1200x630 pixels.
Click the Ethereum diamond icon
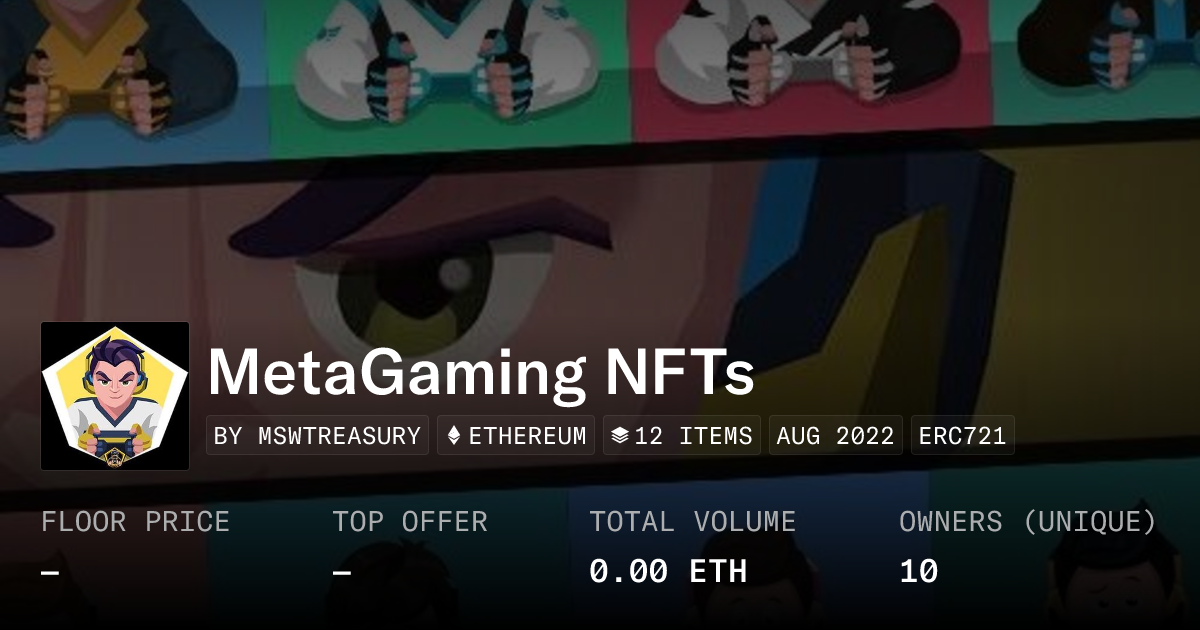click(454, 436)
